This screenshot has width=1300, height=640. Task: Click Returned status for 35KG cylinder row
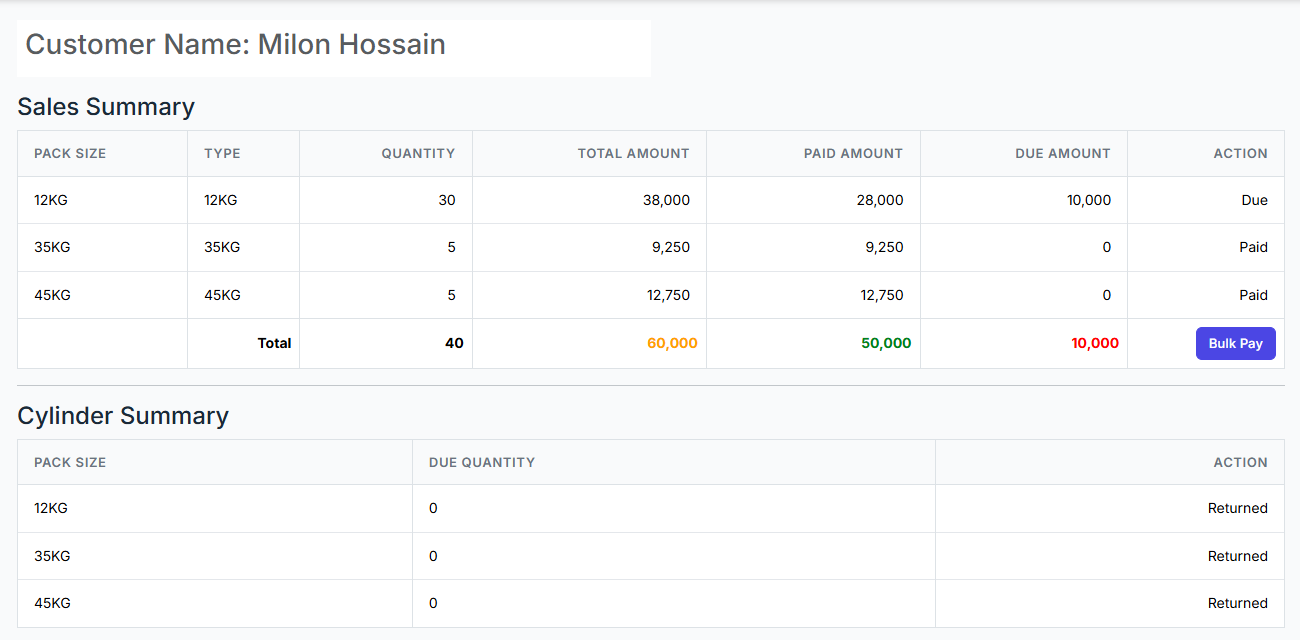[x=1237, y=556]
